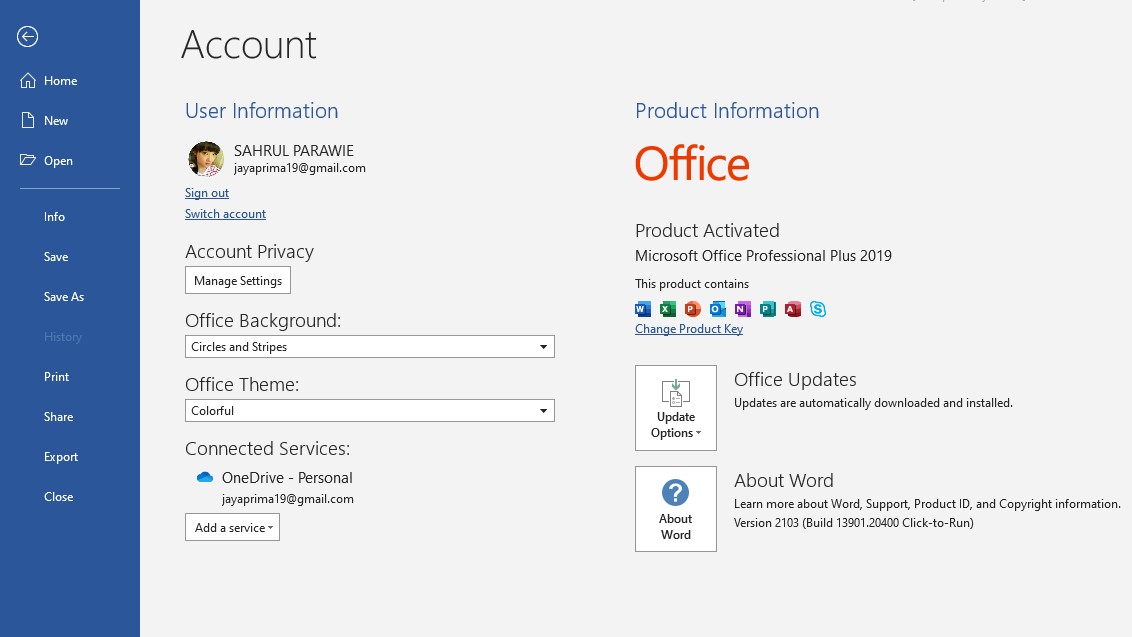Click Change Product Key link

(x=689, y=329)
